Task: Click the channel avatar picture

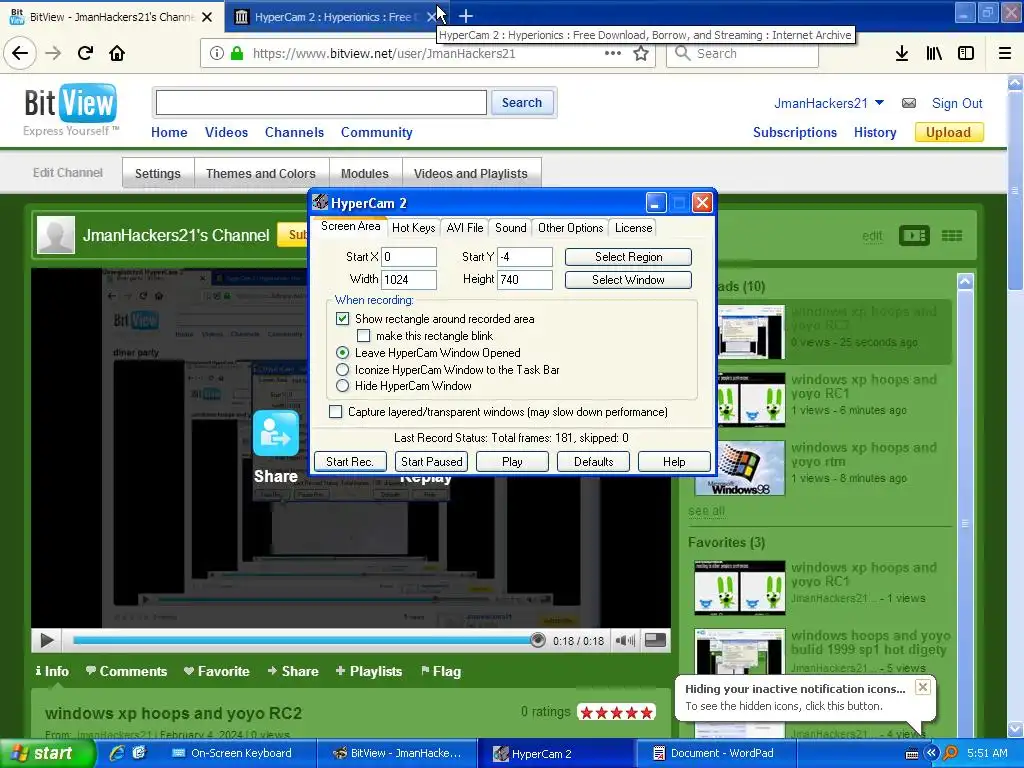Action: coord(56,234)
